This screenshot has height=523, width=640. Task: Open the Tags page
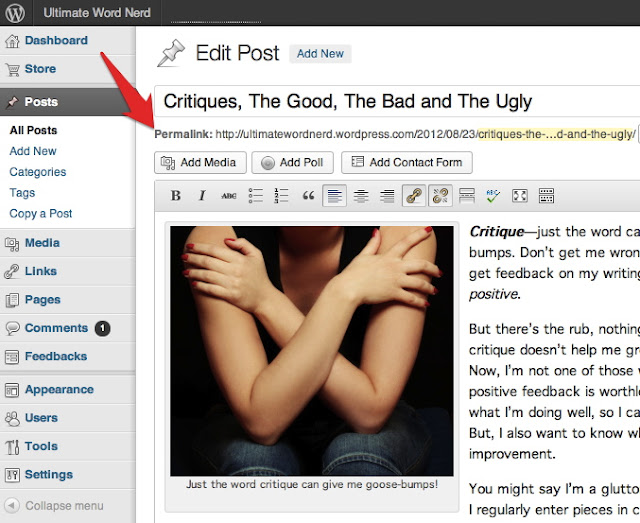click(x=22, y=193)
